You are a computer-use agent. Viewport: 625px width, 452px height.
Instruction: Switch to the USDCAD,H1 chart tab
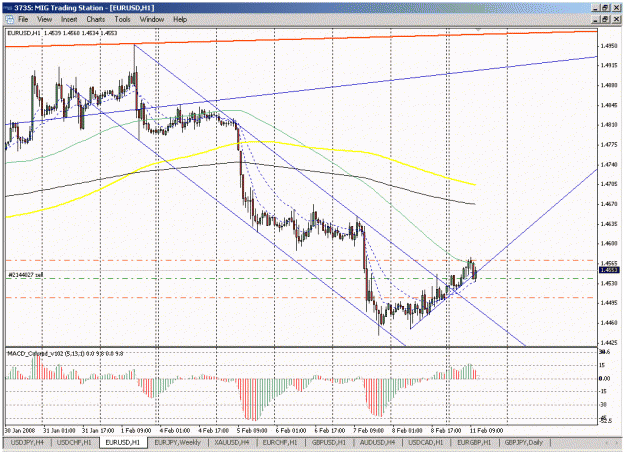pos(426,442)
